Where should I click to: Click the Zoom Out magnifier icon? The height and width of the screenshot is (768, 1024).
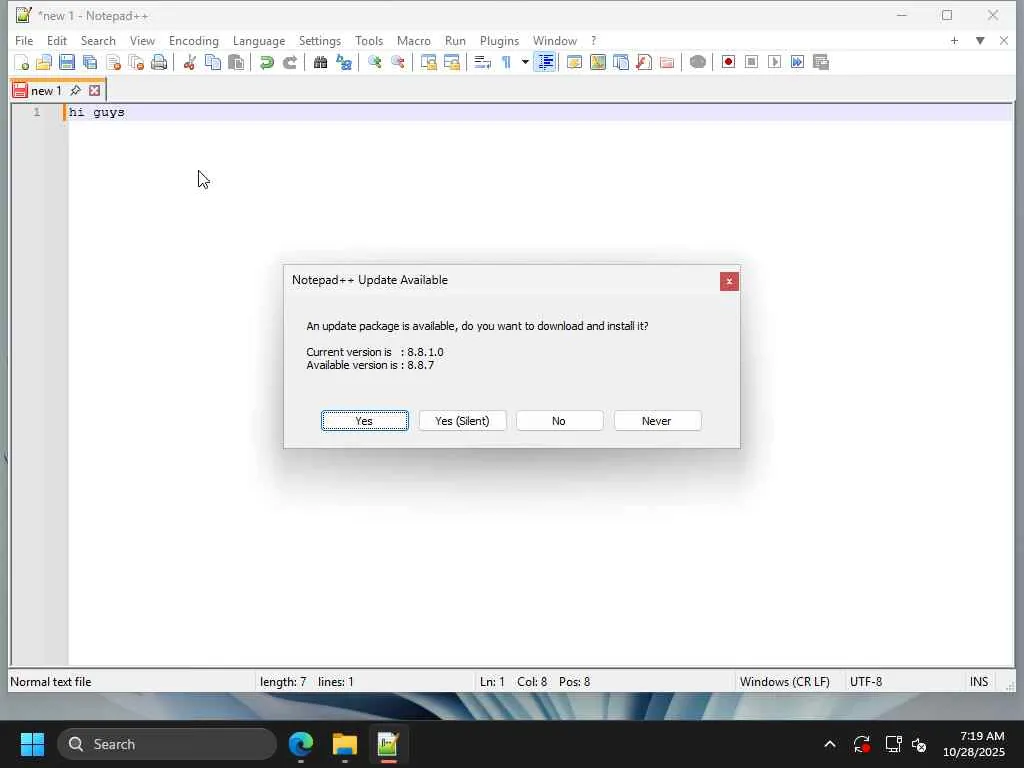397,62
